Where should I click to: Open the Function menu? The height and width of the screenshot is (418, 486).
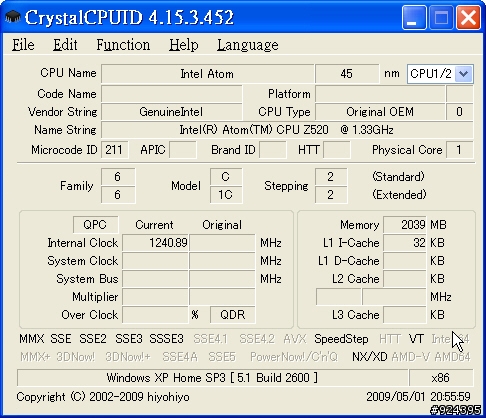click(123, 45)
